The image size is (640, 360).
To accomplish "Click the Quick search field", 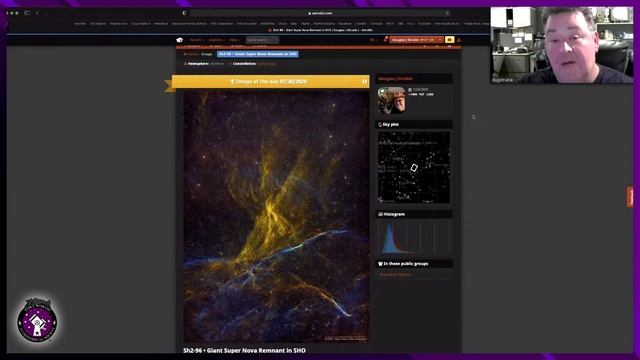I will (262, 40).
